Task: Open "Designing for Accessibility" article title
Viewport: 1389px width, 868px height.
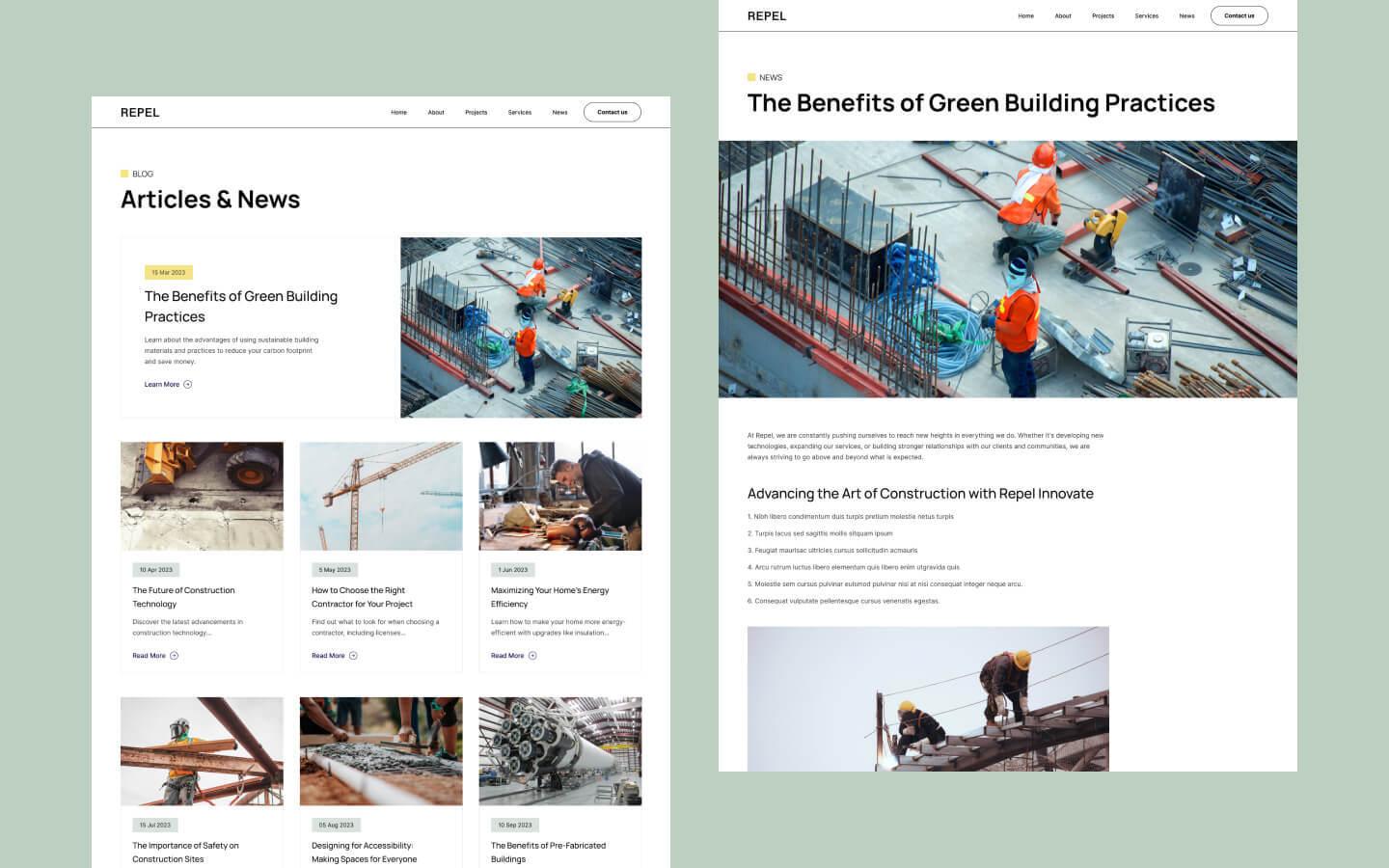Action: (363, 852)
